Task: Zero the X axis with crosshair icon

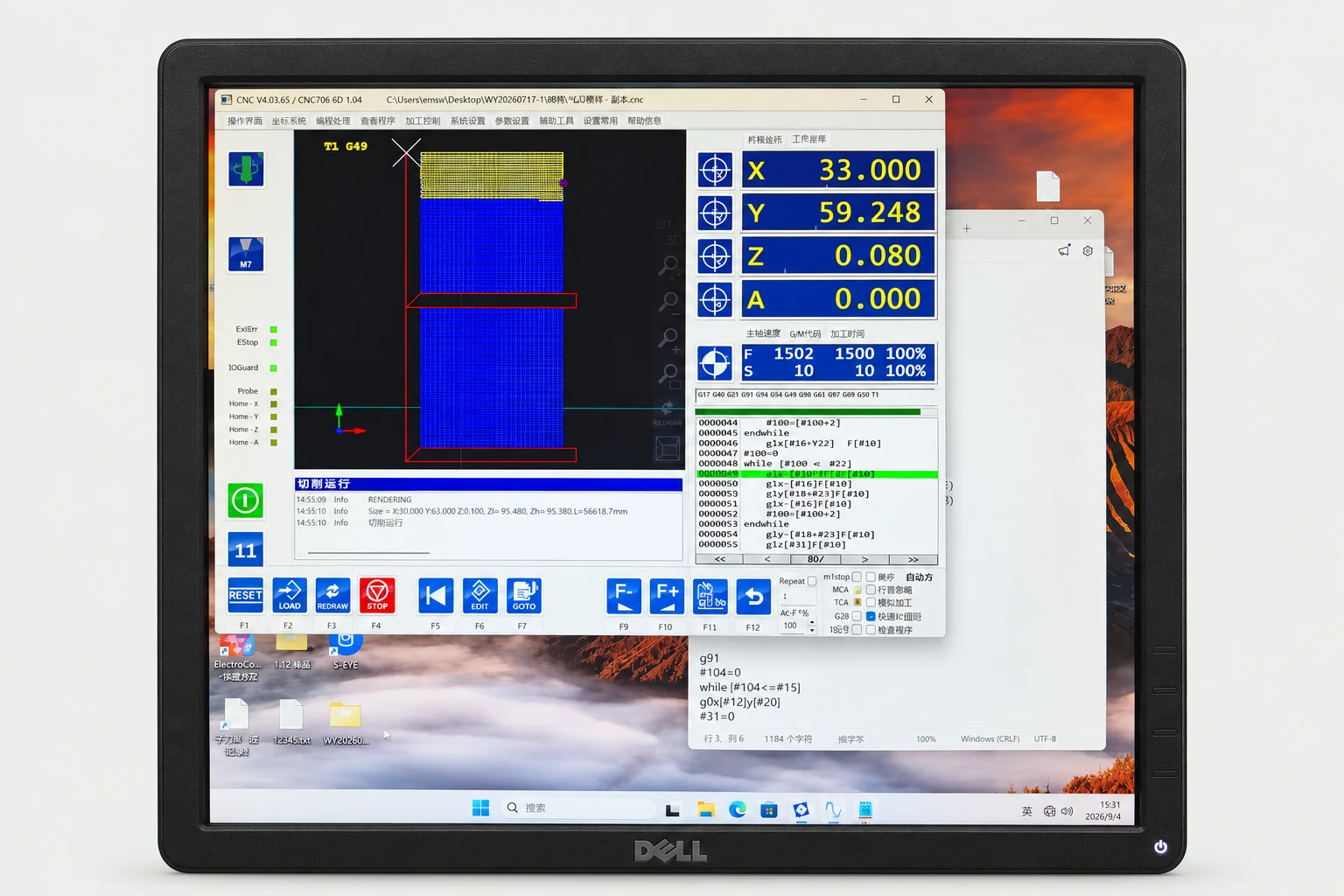Action: tap(715, 170)
